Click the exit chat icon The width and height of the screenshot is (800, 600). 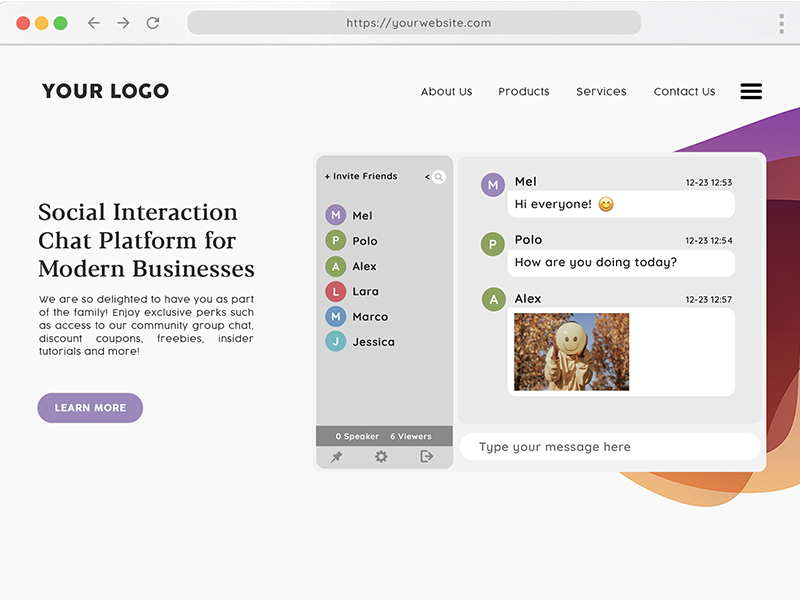[427, 457]
